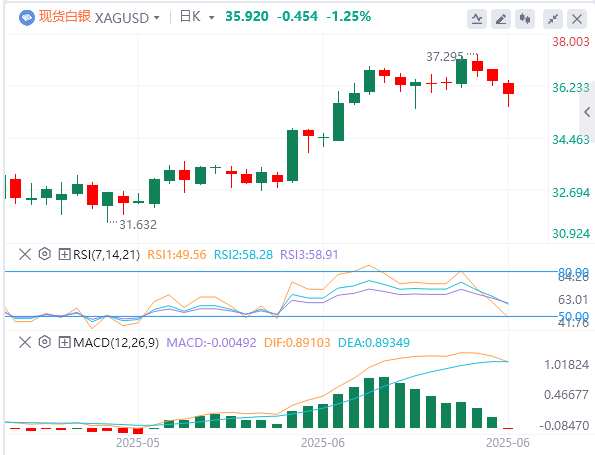
Task: Open the indicator line chart tool
Action: pos(477,19)
